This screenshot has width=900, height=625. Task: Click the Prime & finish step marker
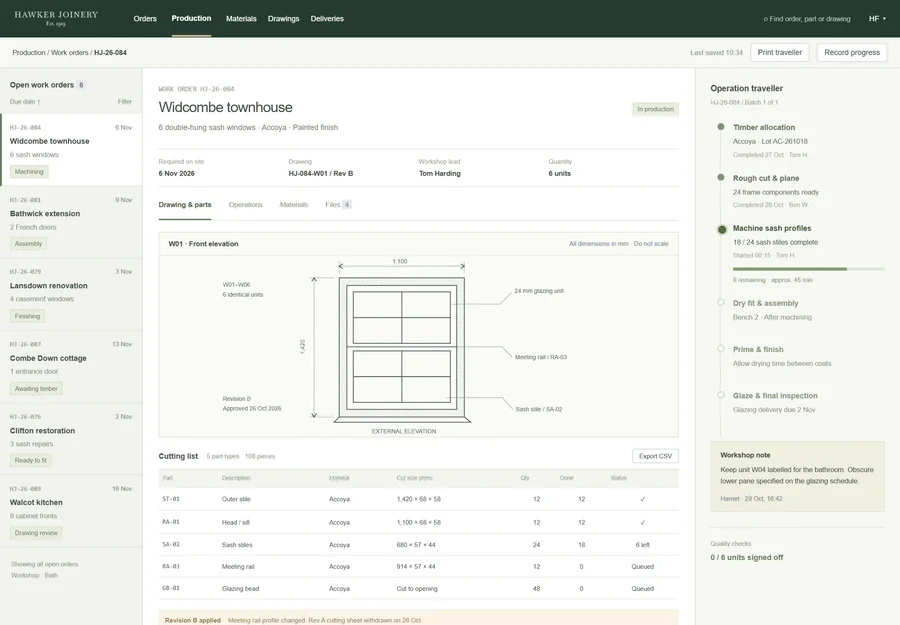[721, 349]
